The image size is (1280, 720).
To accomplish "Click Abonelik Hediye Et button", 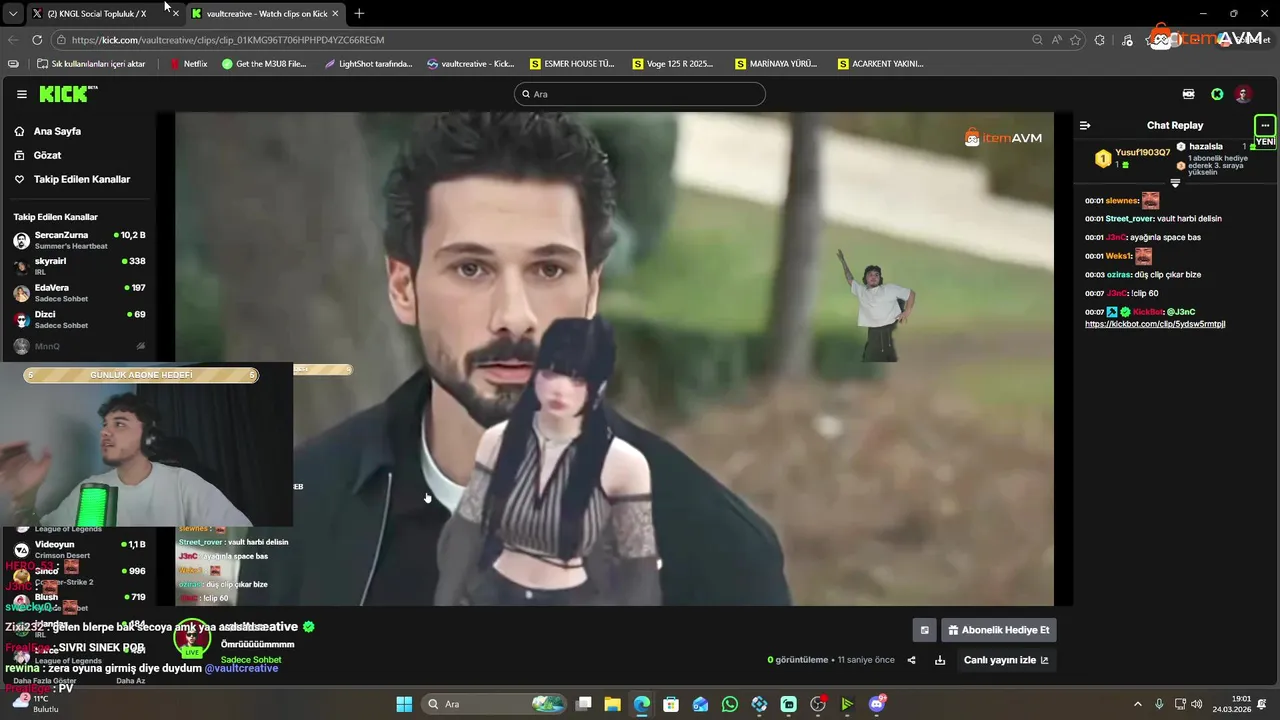I will point(999,630).
